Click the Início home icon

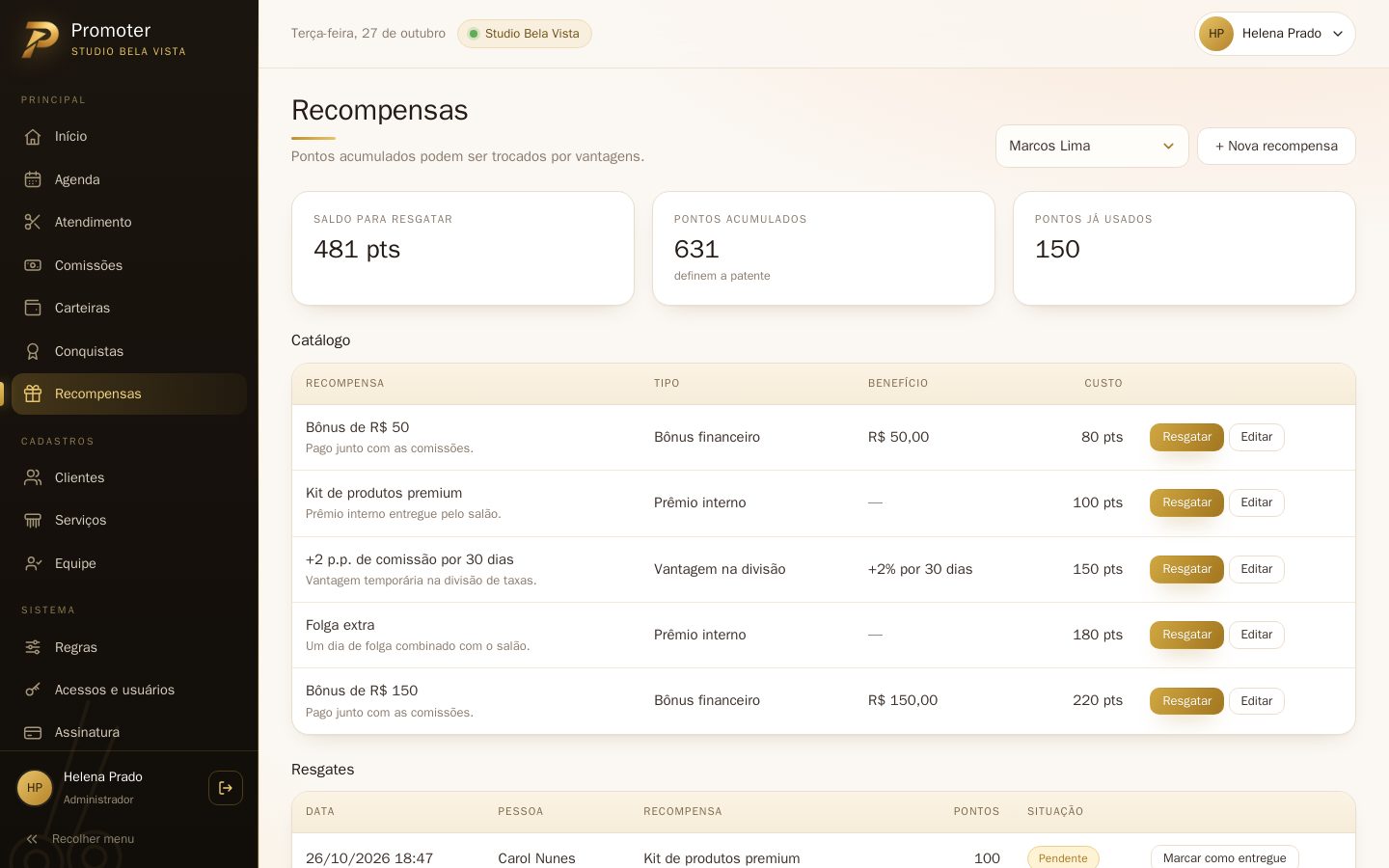point(33,137)
